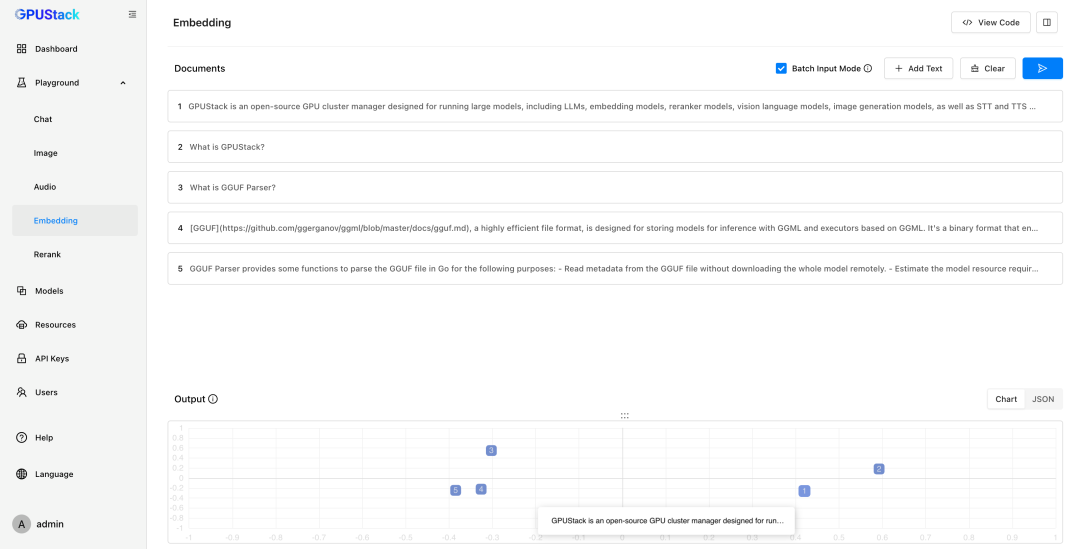The image size is (1080, 549).
Task: Click the View Code button
Action: 990,22
